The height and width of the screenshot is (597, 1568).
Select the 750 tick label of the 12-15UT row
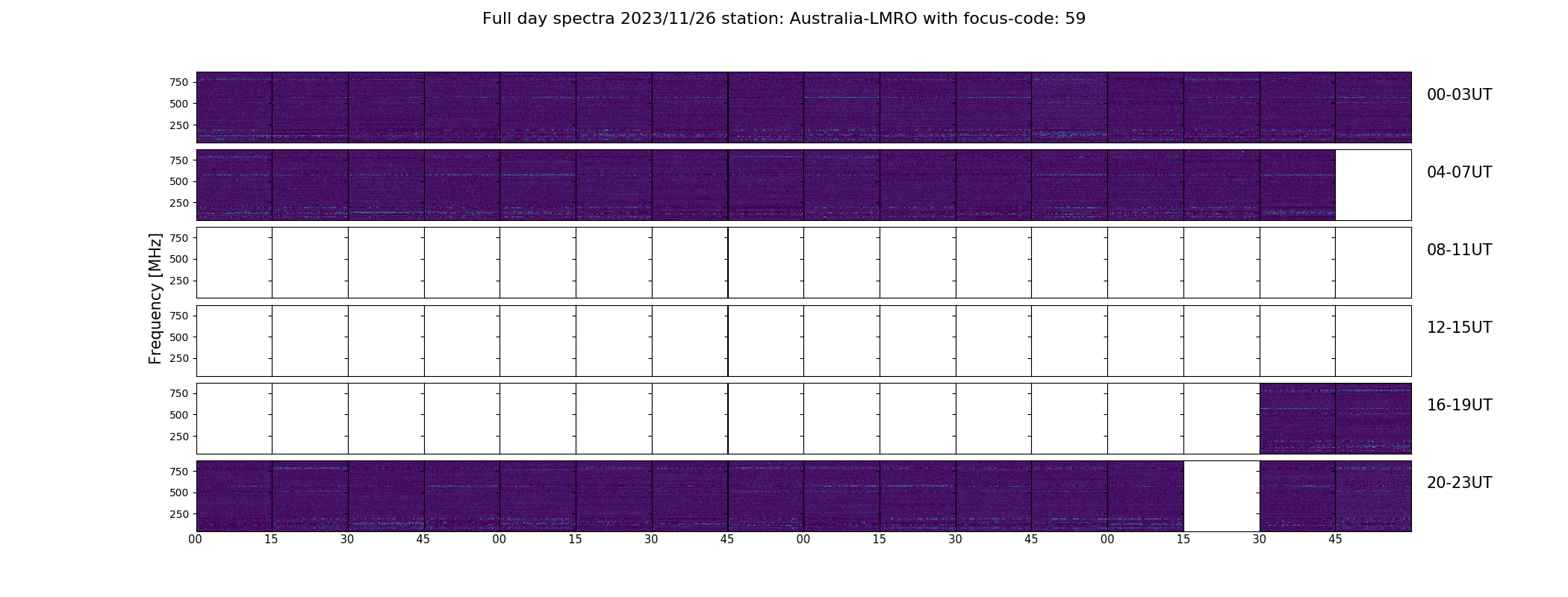pos(179,316)
